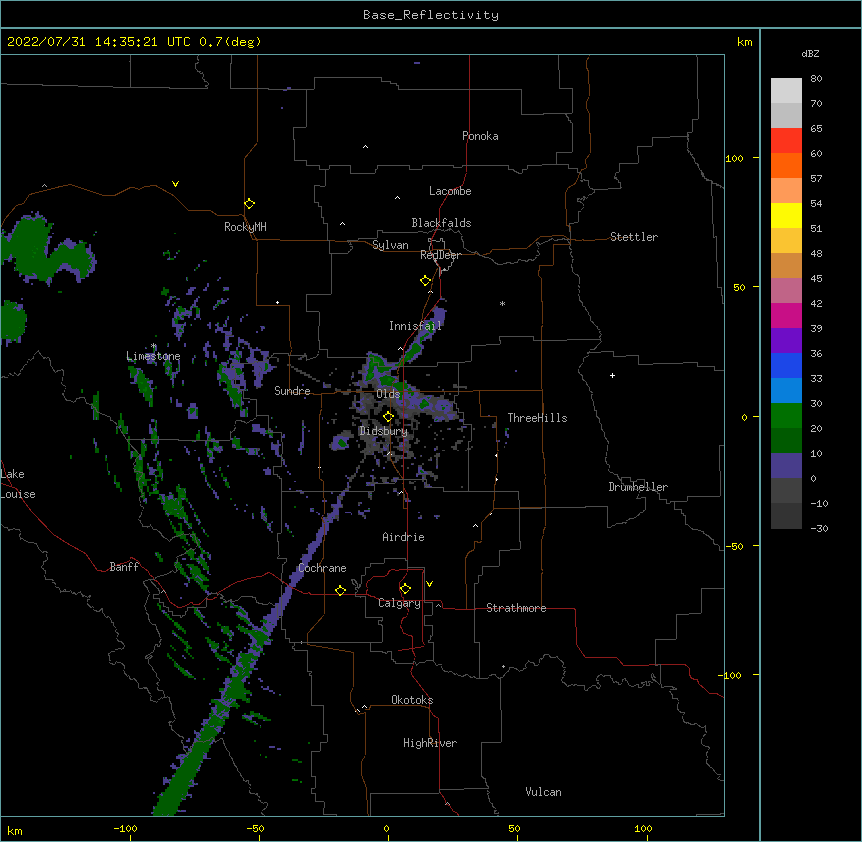Click the white 80 dBZ legend swatch

click(786, 90)
